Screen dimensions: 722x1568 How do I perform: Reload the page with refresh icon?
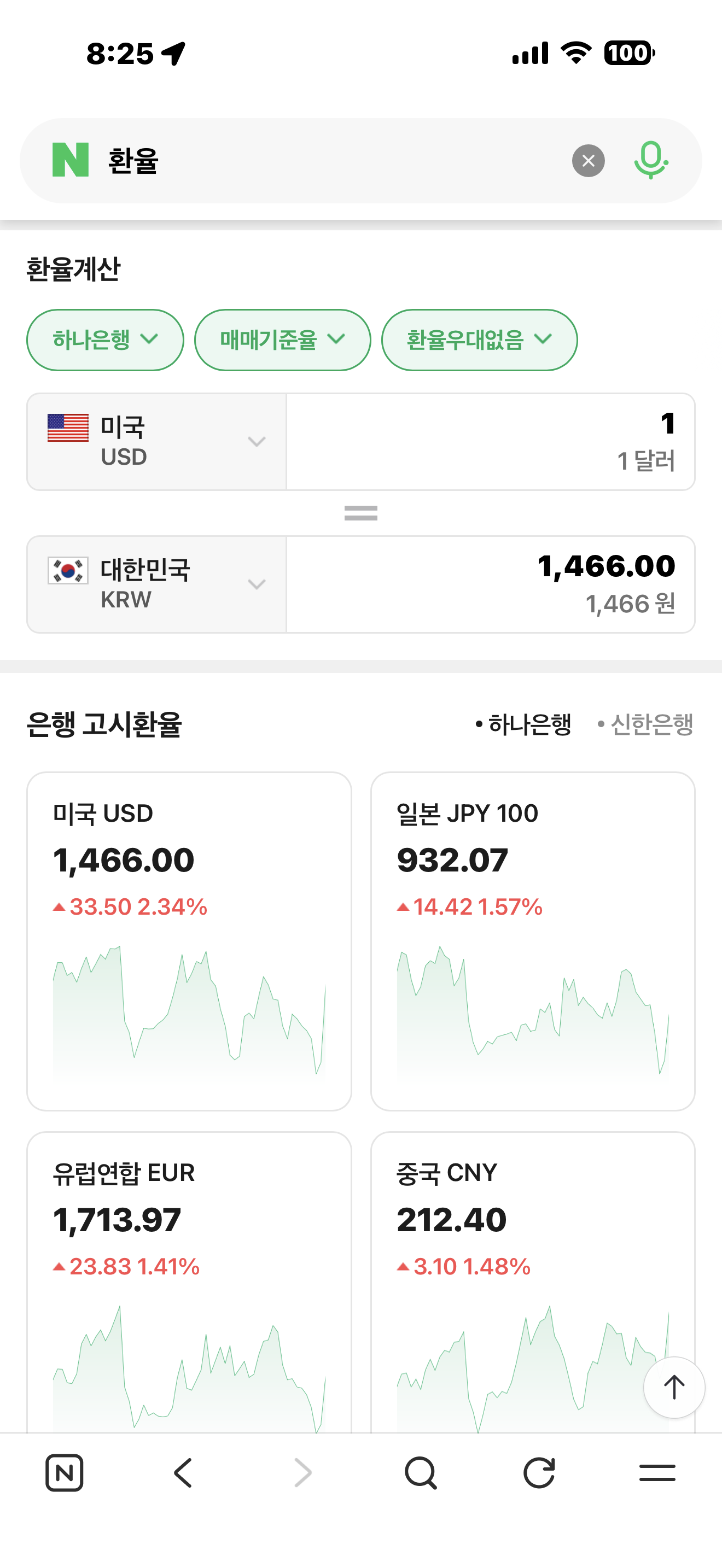539,1473
